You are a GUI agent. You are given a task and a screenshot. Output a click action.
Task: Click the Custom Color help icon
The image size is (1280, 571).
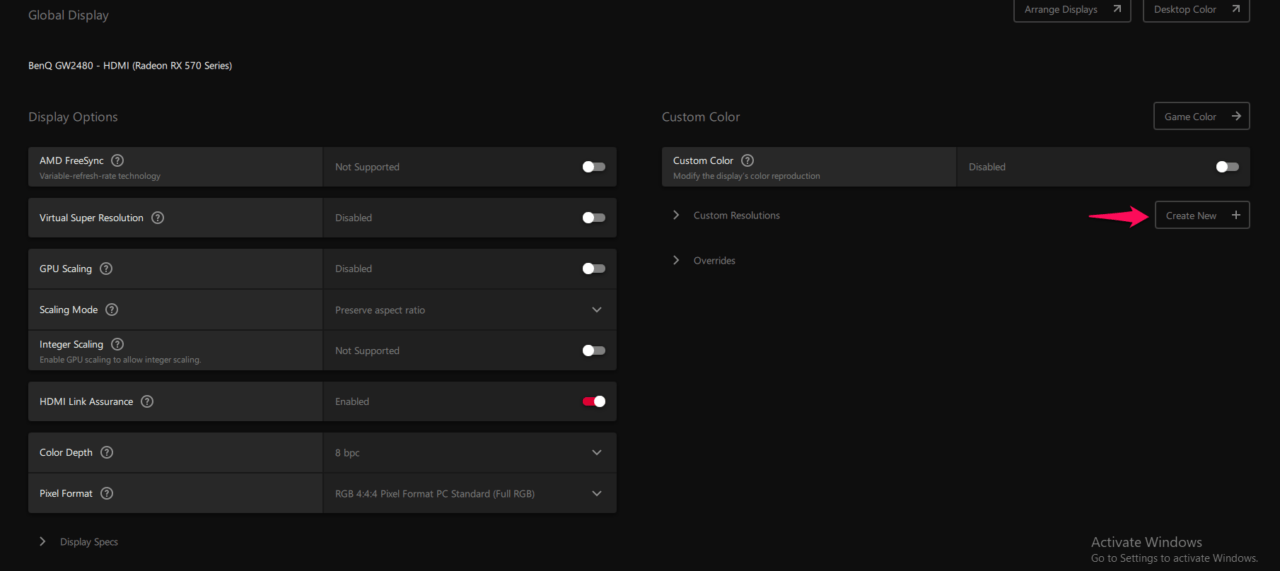point(748,160)
